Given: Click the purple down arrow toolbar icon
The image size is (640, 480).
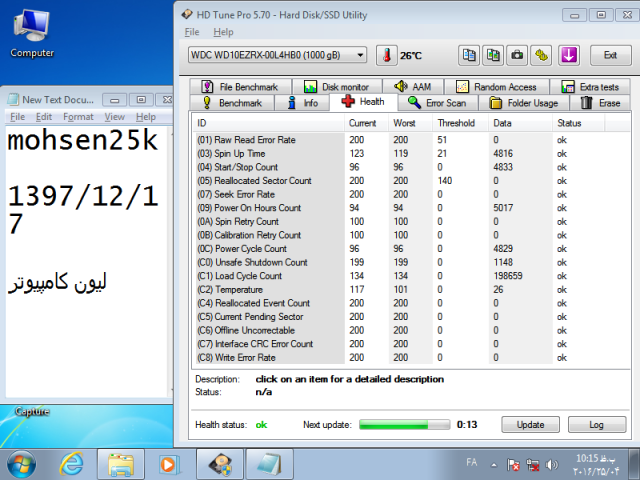Looking at the screenshot, I should (x=569, y=55).
